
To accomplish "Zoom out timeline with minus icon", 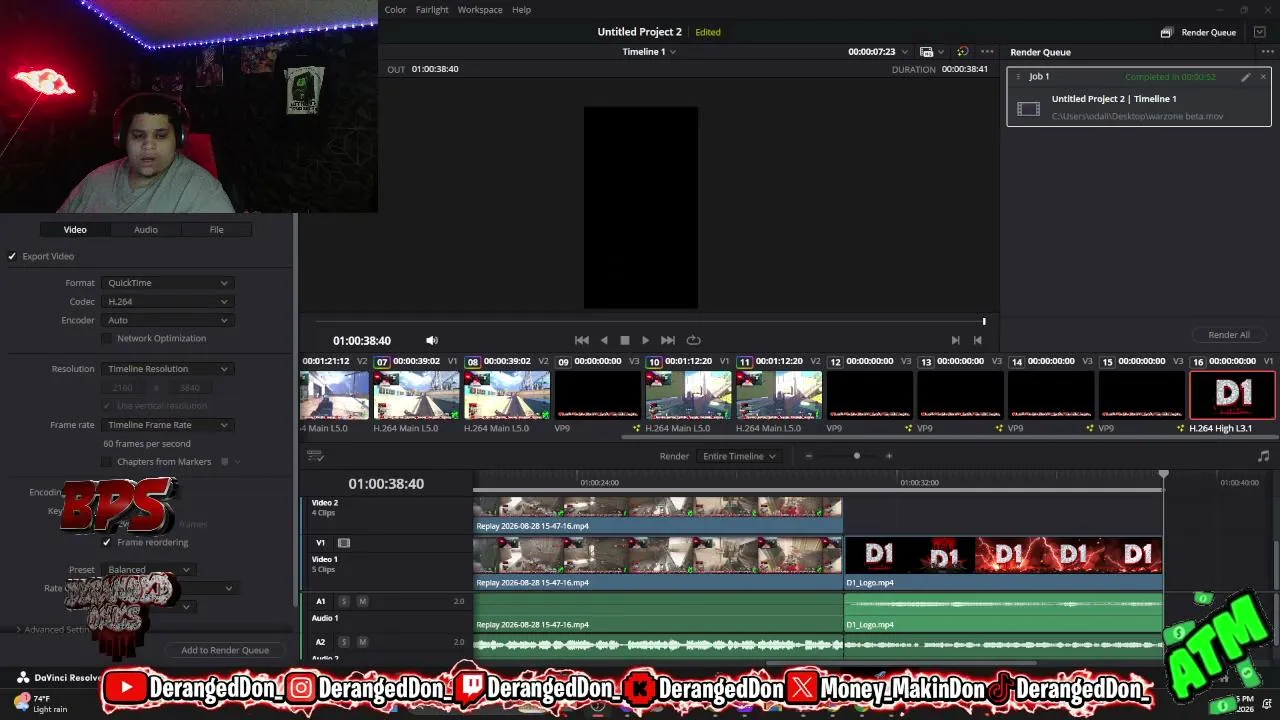I will click(809, 456).
